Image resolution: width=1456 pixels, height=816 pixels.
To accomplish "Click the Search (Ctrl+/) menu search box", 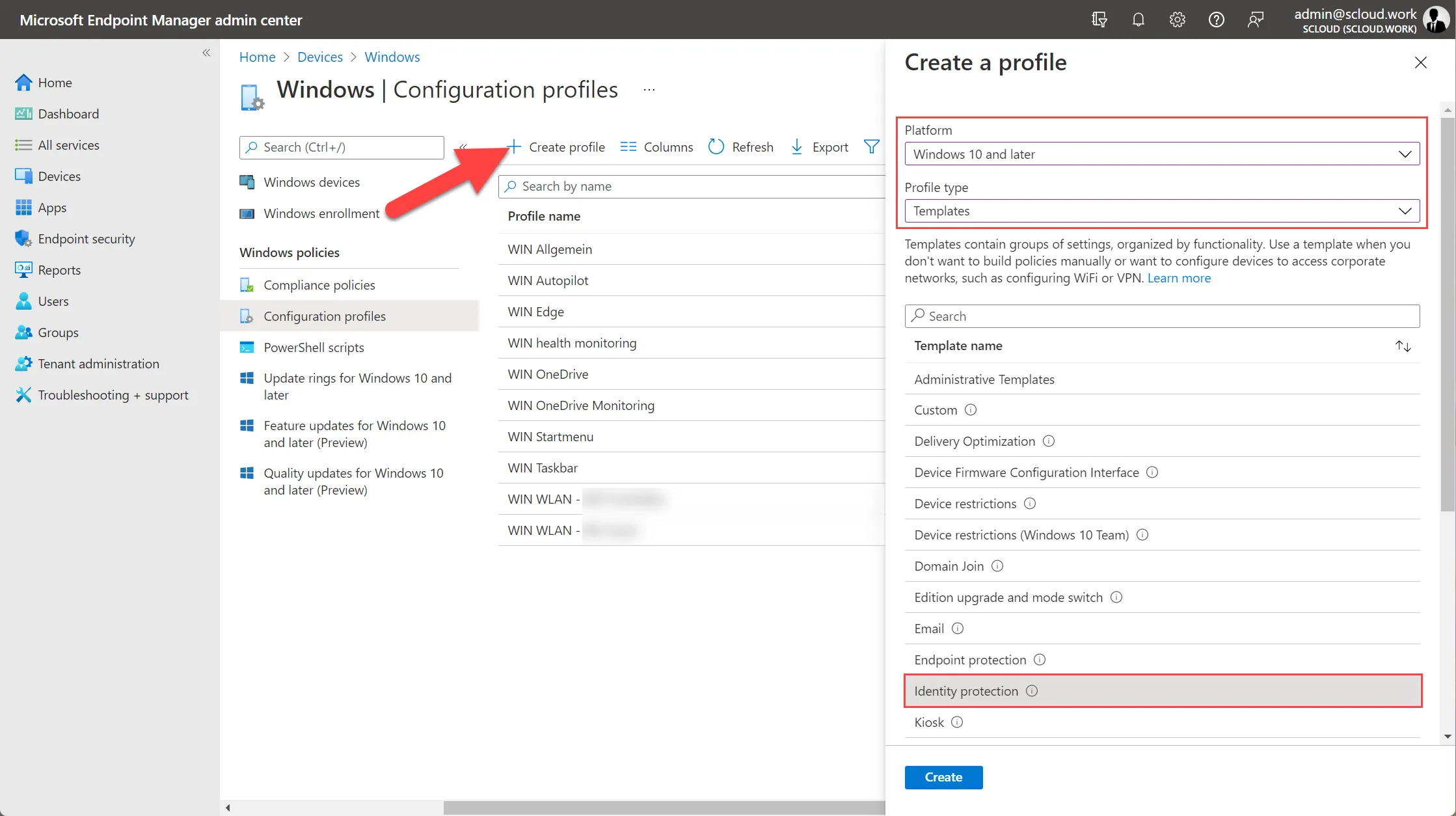I will 342,147.
